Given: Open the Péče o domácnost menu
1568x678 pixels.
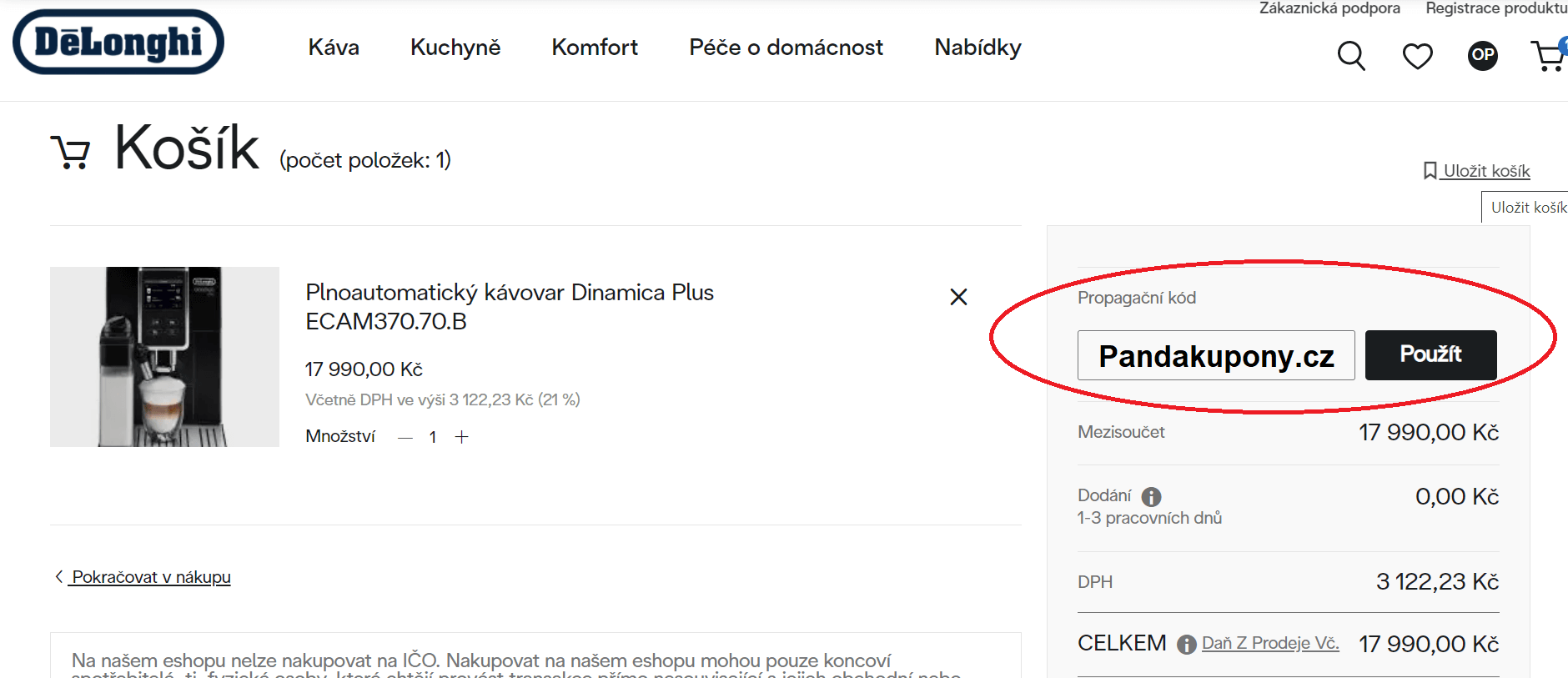Looking at the screenshot, I should 786,48.
